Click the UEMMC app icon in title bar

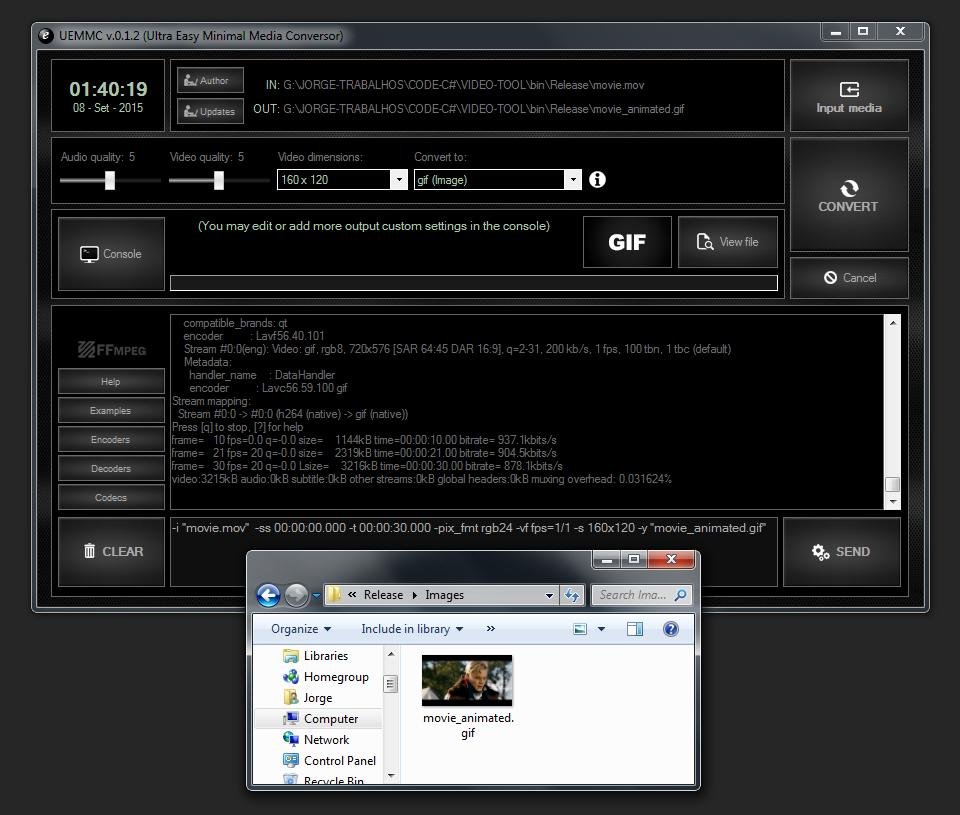46,36
